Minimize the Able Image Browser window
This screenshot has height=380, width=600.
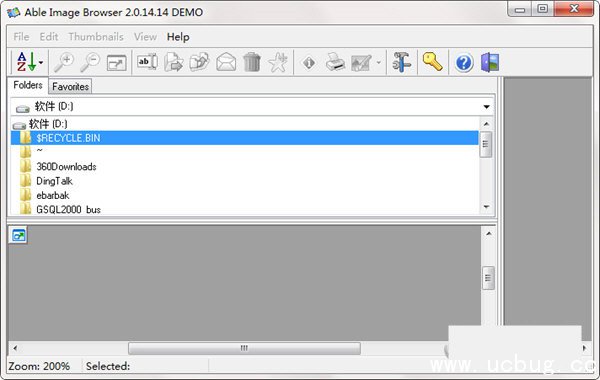(520, 10)
